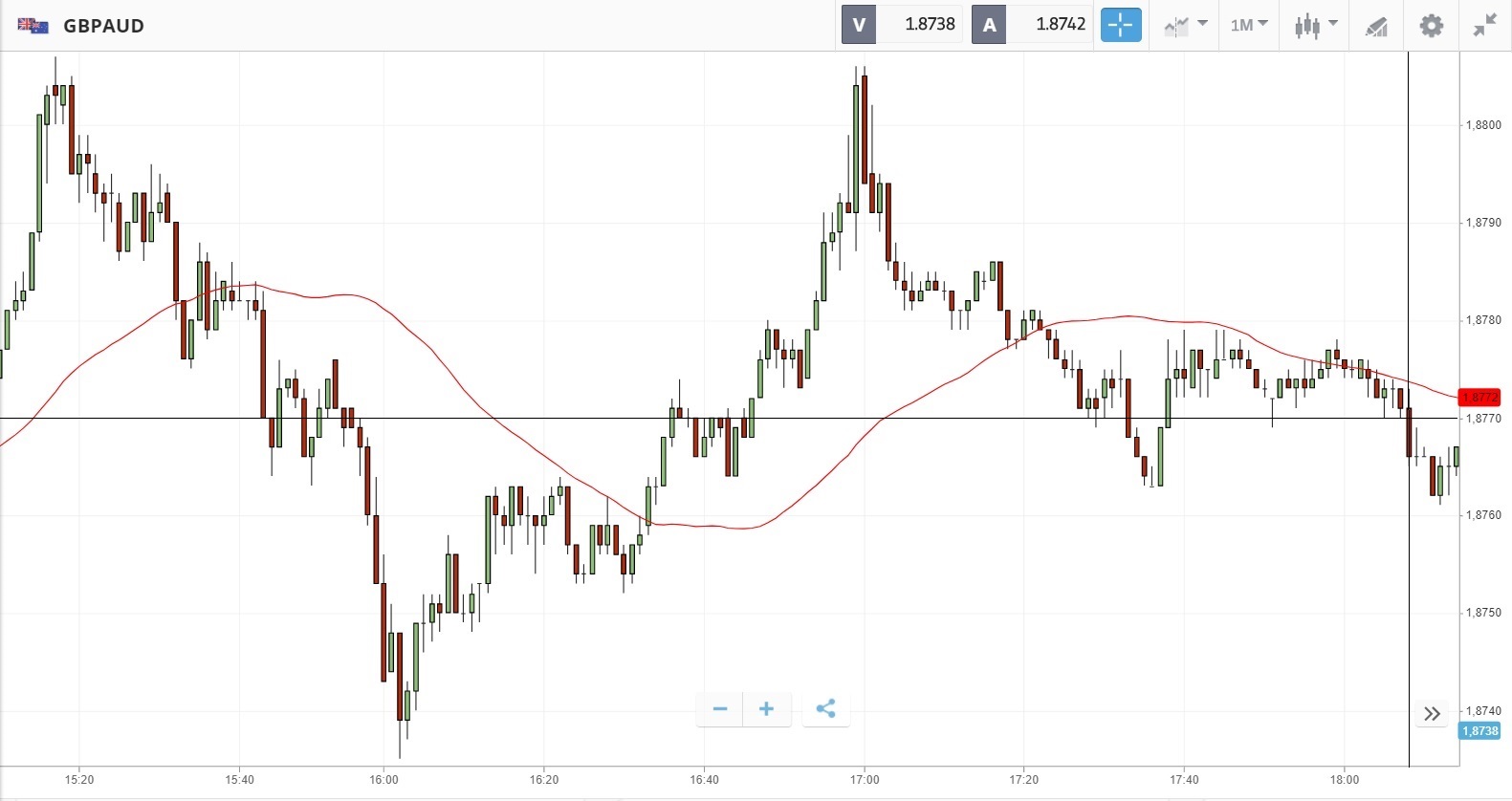The width and height of the screenshot is (1512, 801).
Task: Click the GBPAUD instrument name
Action: (103, 26)
